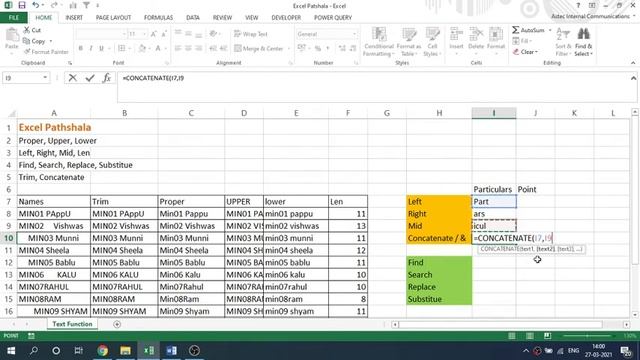This screenshot has height=360, width=640.
Task: Click the Cut scissors button
Action: coord(32,30)
